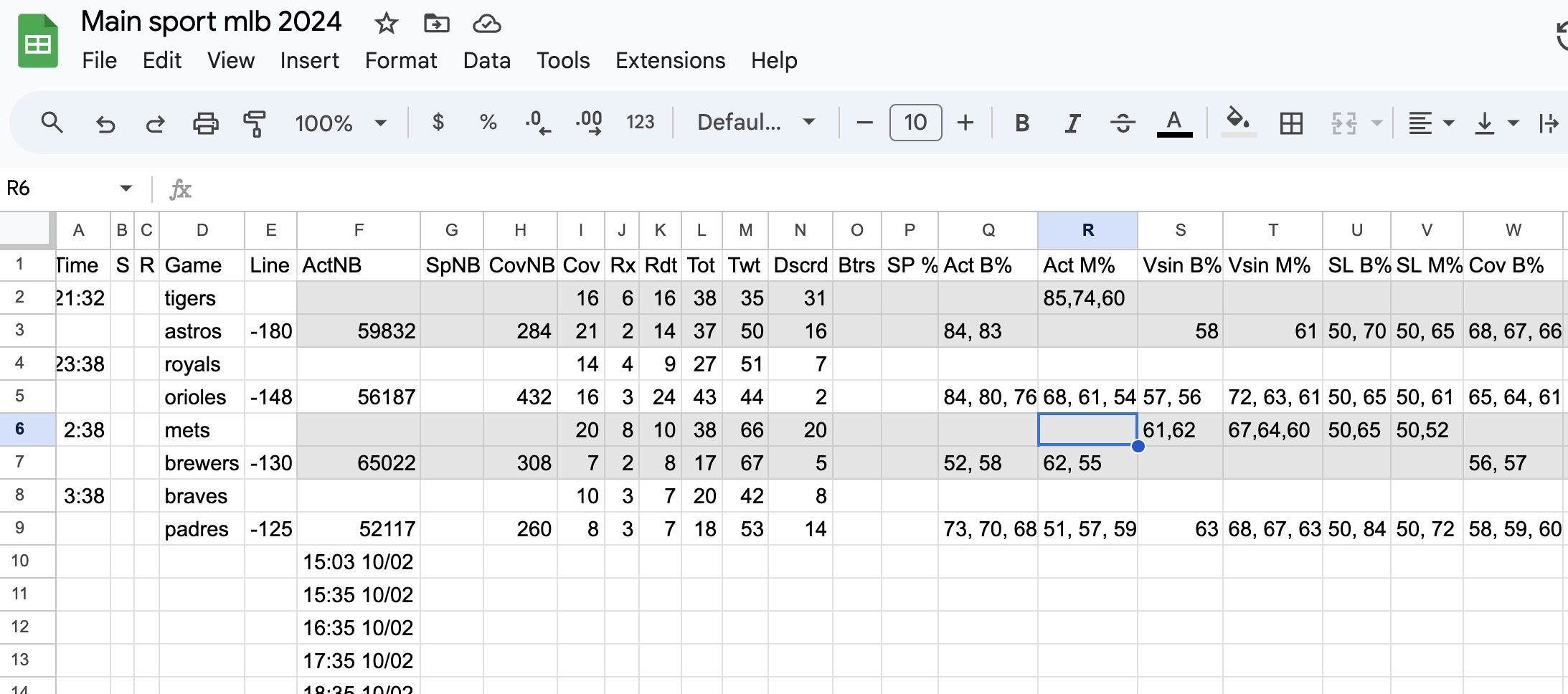Viewport: 1568px width, 694px height.
Task: Open the search magnifier in toolbar
Action: [x=52, y=123]
